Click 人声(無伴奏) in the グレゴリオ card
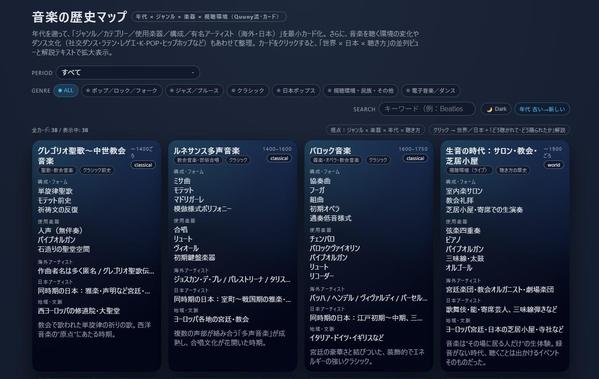599x379 pixels. coord(60,230)
